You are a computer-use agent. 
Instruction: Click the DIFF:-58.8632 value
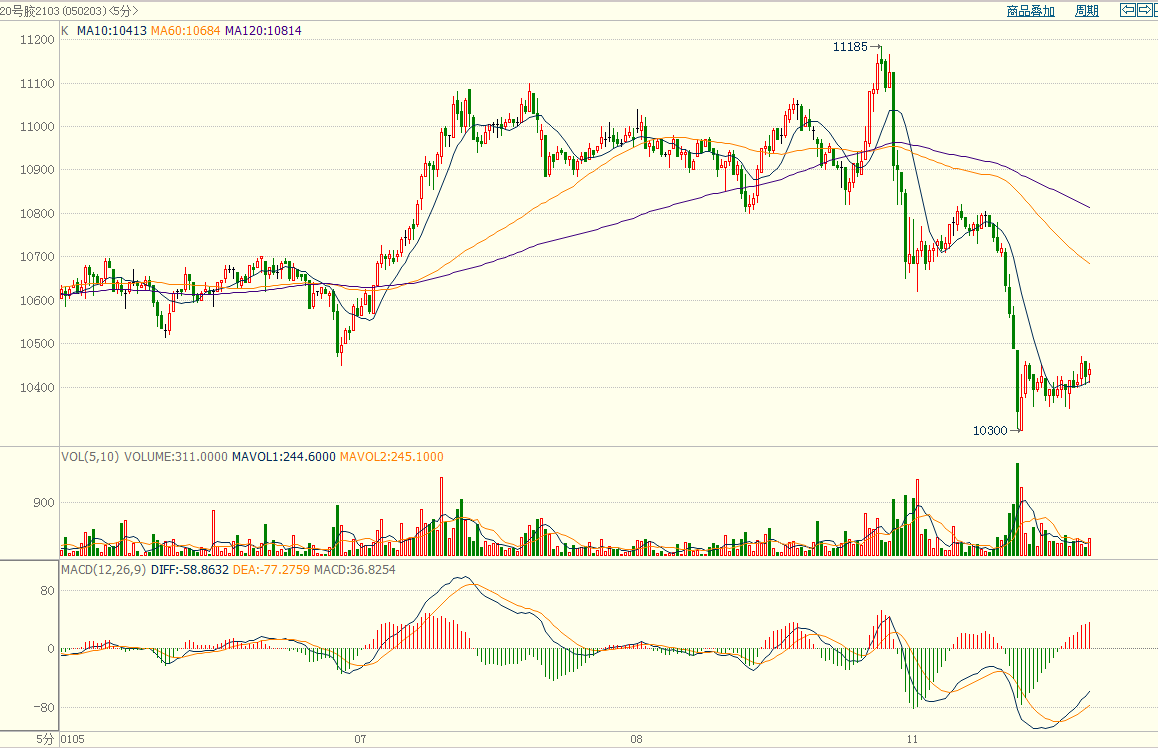(x=190, y=570)
